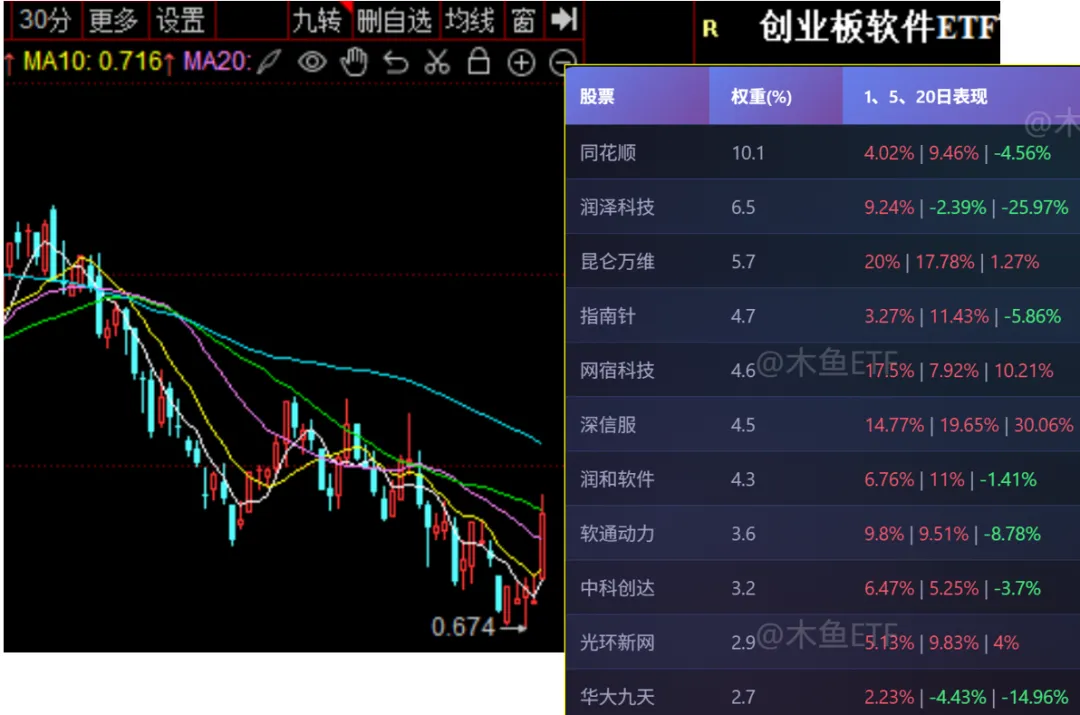1080x715 pixels.
Task: Select the 润和软件 stock row
Action: click(x=822, y=479)
